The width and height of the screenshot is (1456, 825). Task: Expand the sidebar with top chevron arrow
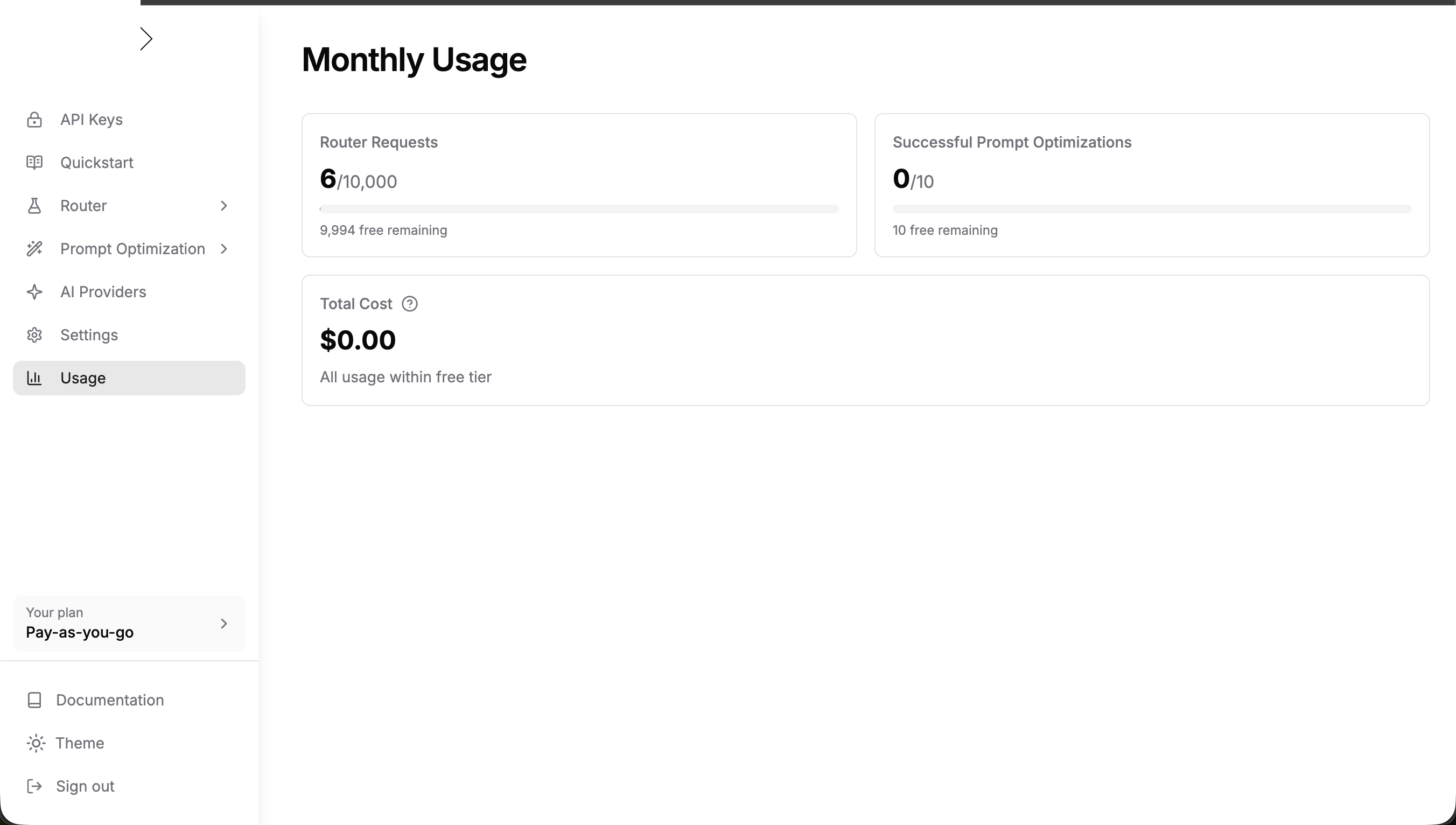click(146, 39)
